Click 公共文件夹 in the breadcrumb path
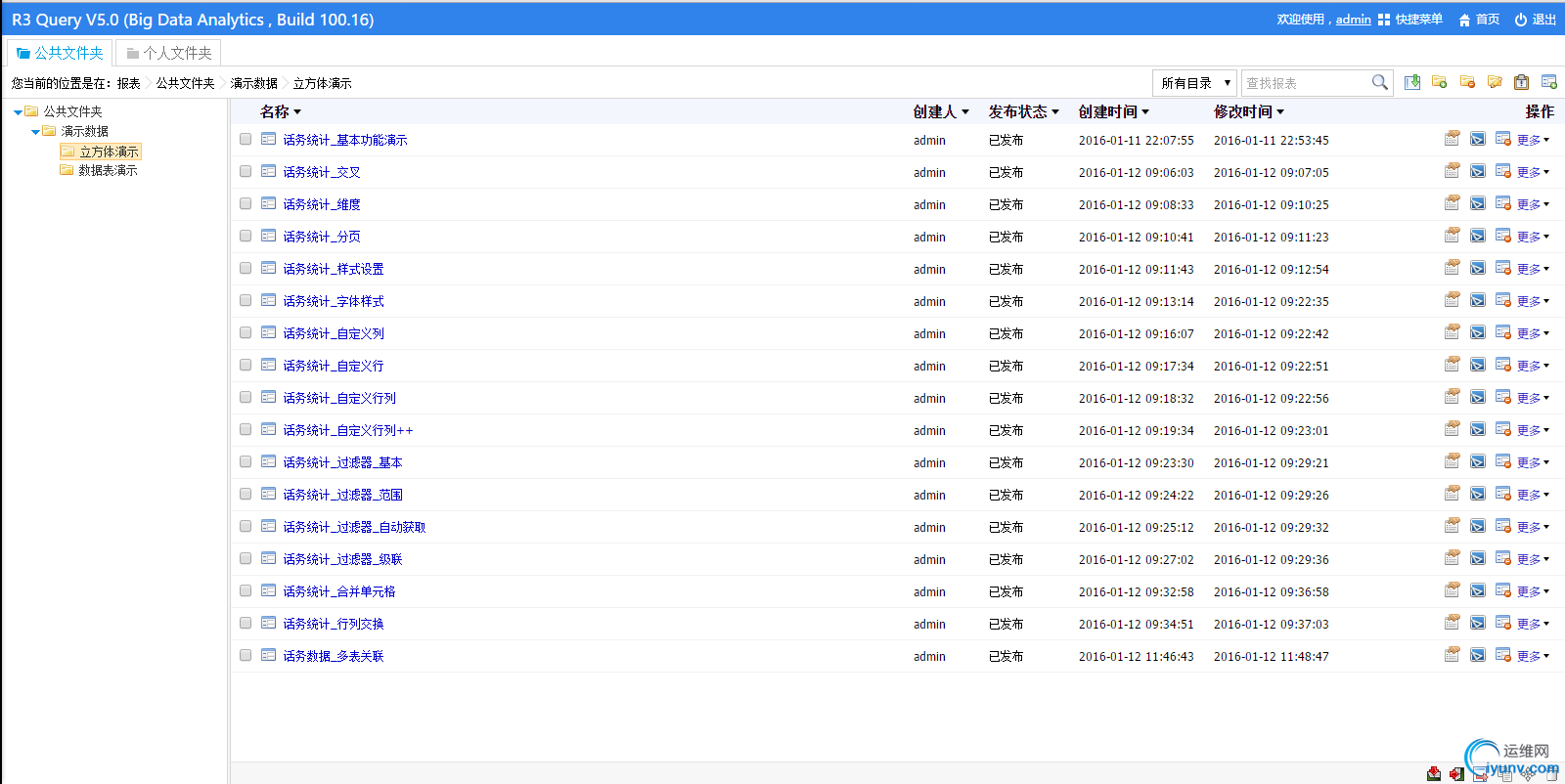Screen dimensions: 1565x784 pos(186,83)
